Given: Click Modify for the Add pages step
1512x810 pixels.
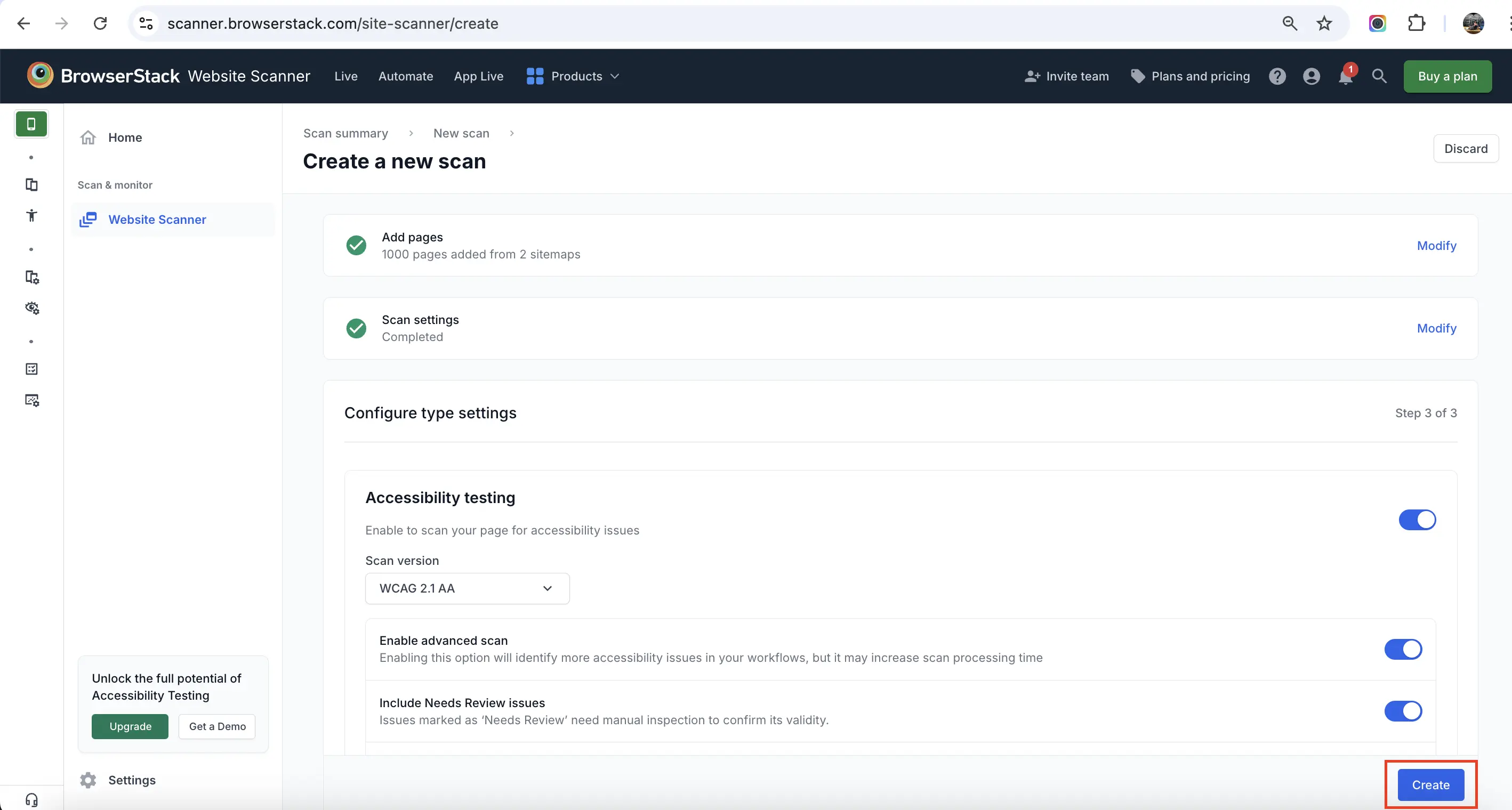Looking at the screenshot, I should tap(1436, 246).
